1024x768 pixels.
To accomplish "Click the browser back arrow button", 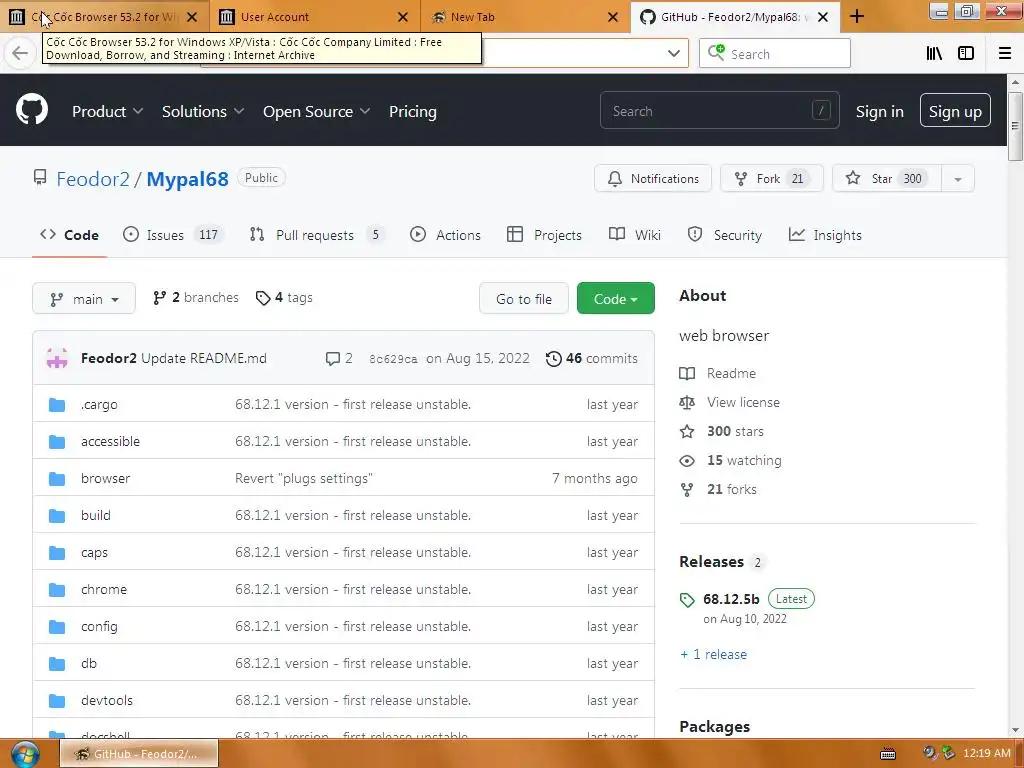I will point(20,54).
